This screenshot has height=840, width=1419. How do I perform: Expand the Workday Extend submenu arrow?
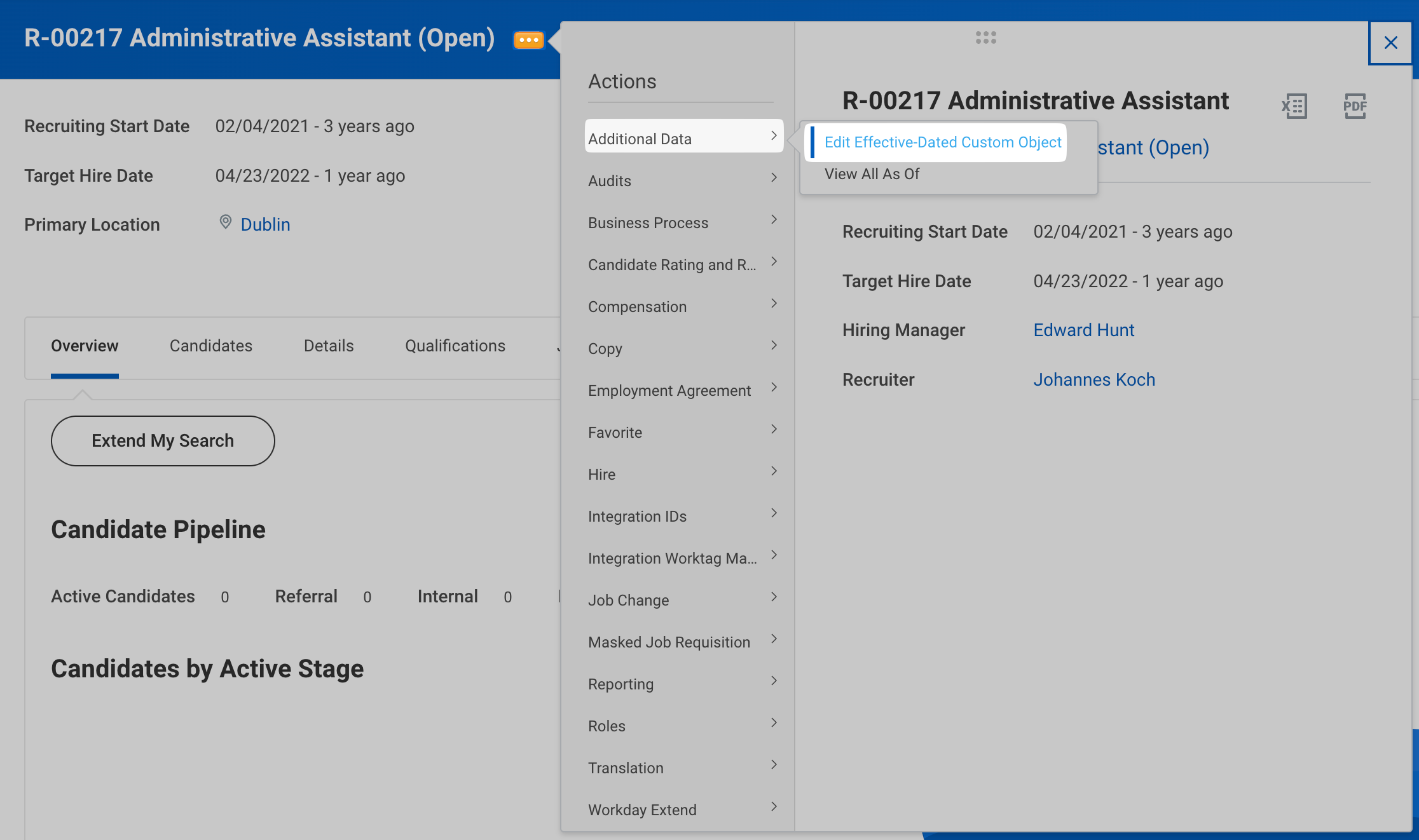pyautogui.click(x=774, y=807)
